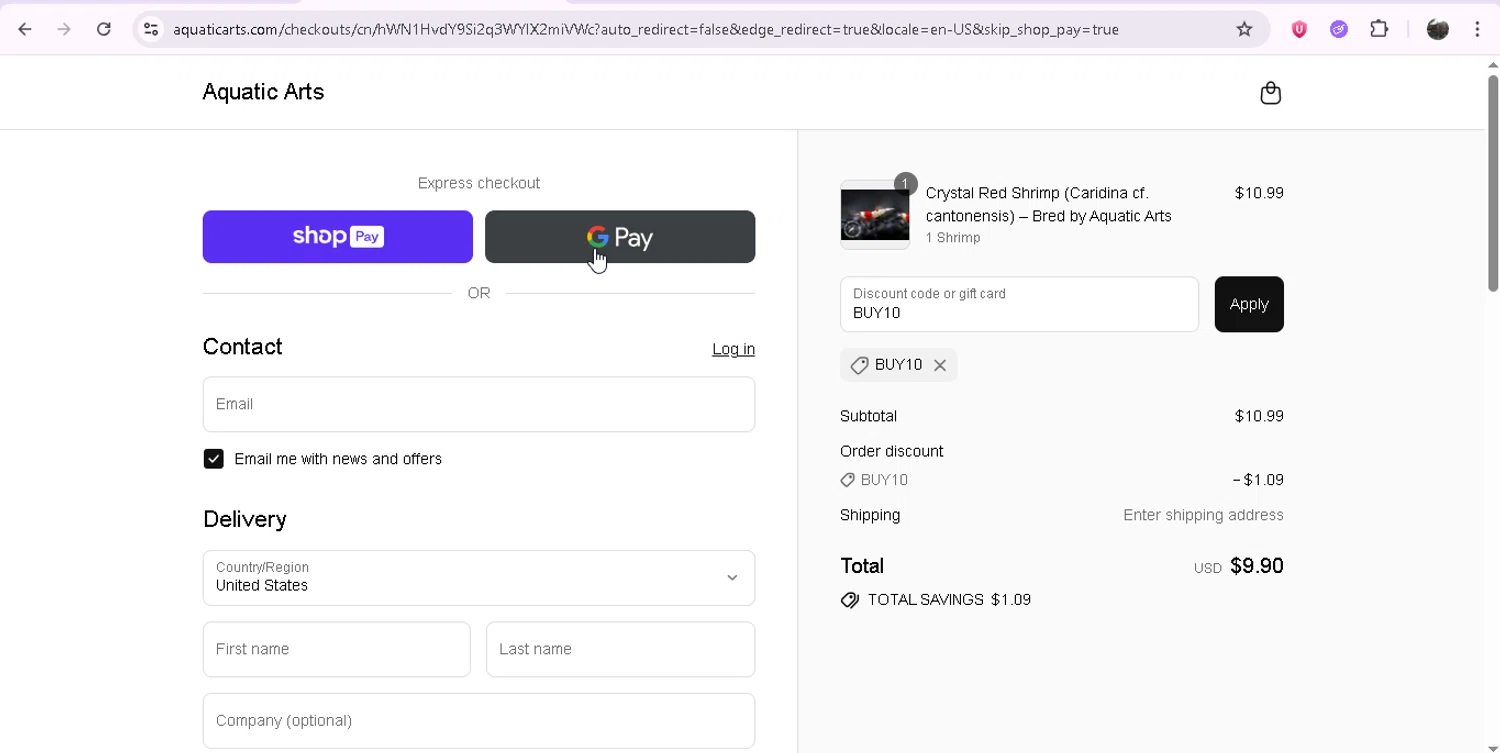Click the 'TOTAL SAVINGS $1.09' text
1500x753 pixels.
(x=949, y=600)
